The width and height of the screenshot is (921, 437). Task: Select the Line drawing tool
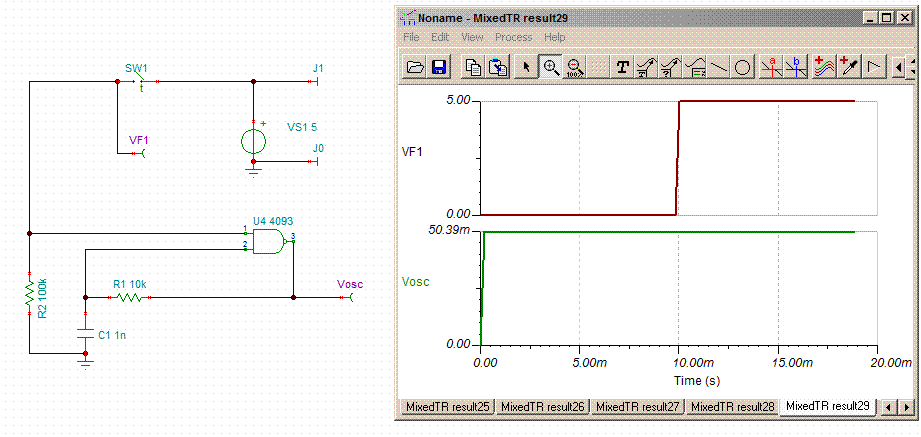(x=719, y=68)
